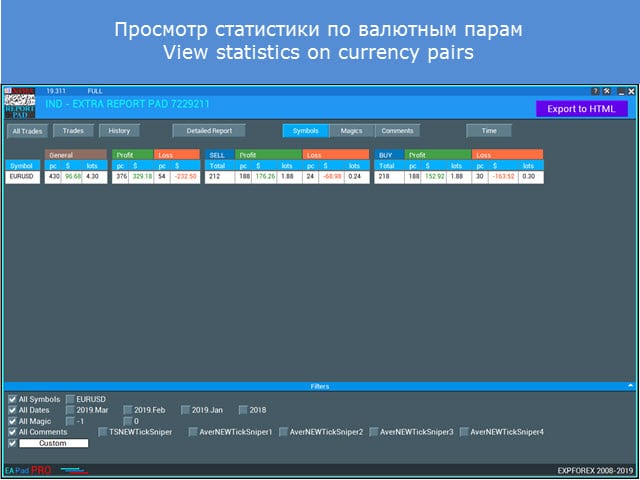Image resolution: width=640 pixels, height=480 pixels.
Task: Check the TSNEWTickSniper comment filter
Action: pyautogui.click(x=103, y=431)
